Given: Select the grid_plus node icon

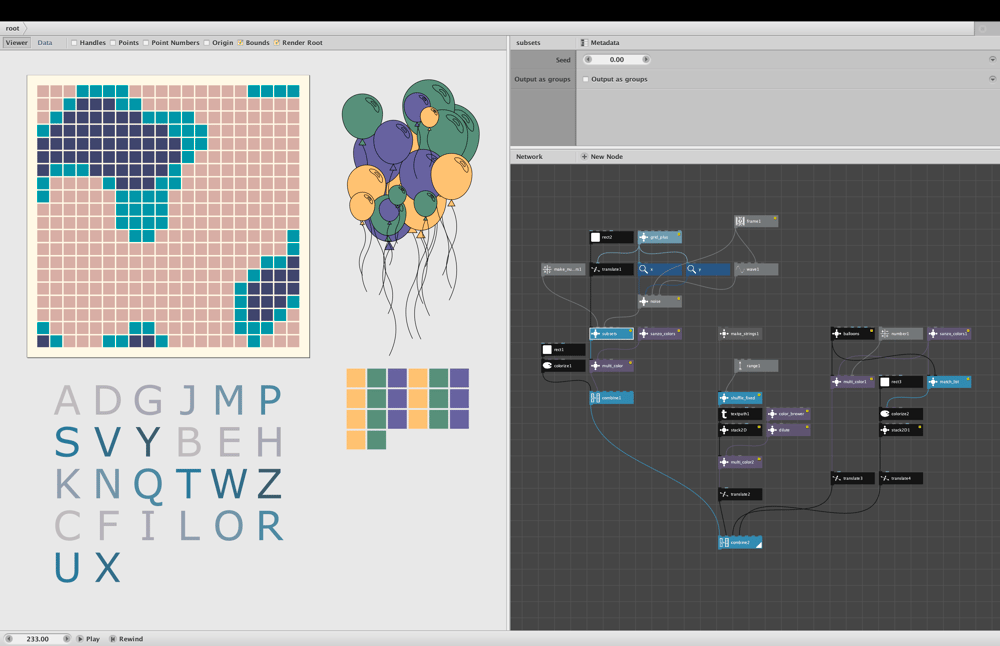Looking at the screenshot, I should 643,237.
